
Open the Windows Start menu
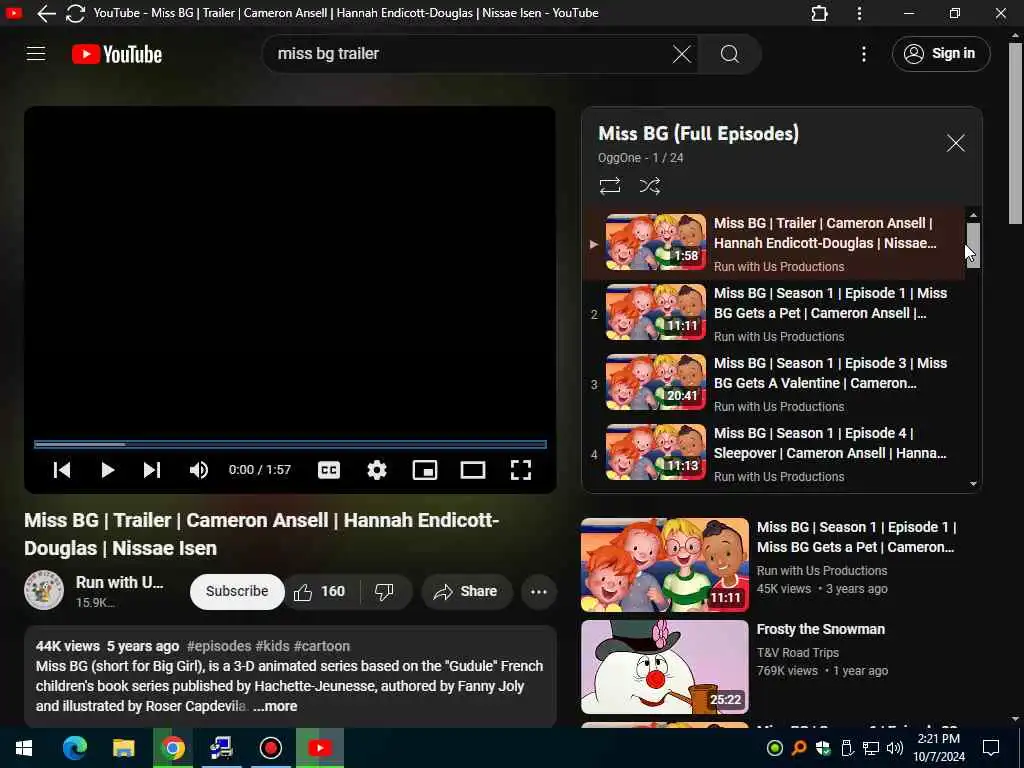[x=24, y=748]
